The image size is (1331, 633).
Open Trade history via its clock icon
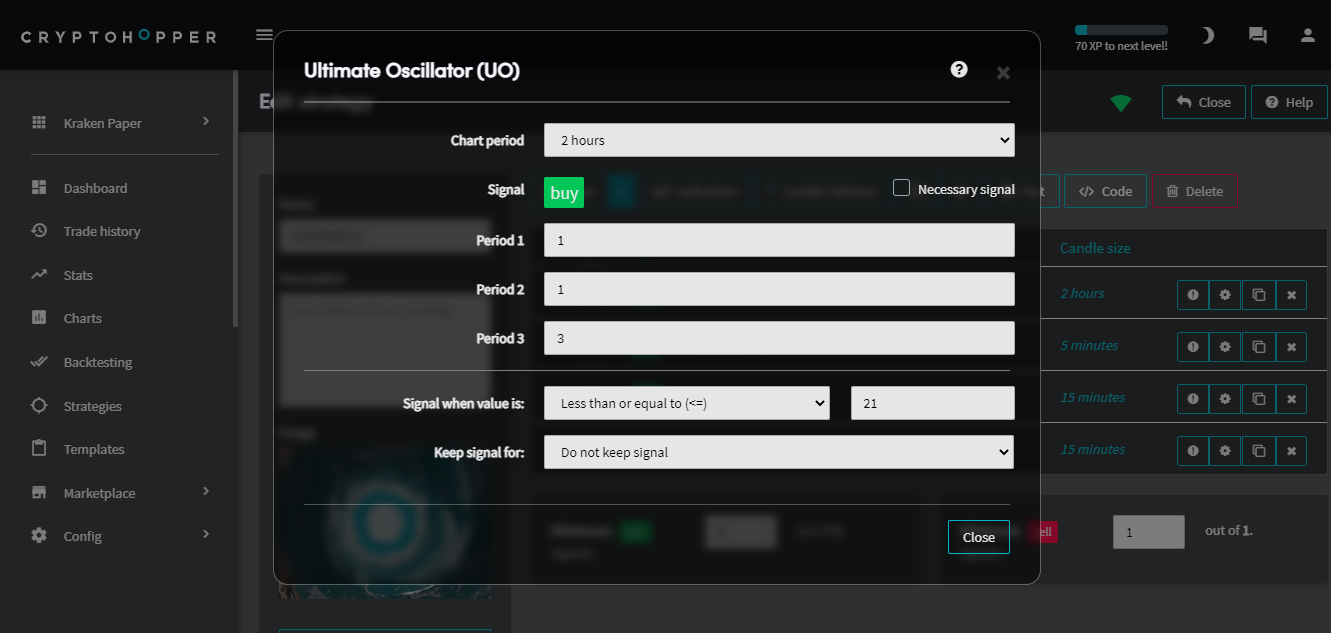click(39, 231)
